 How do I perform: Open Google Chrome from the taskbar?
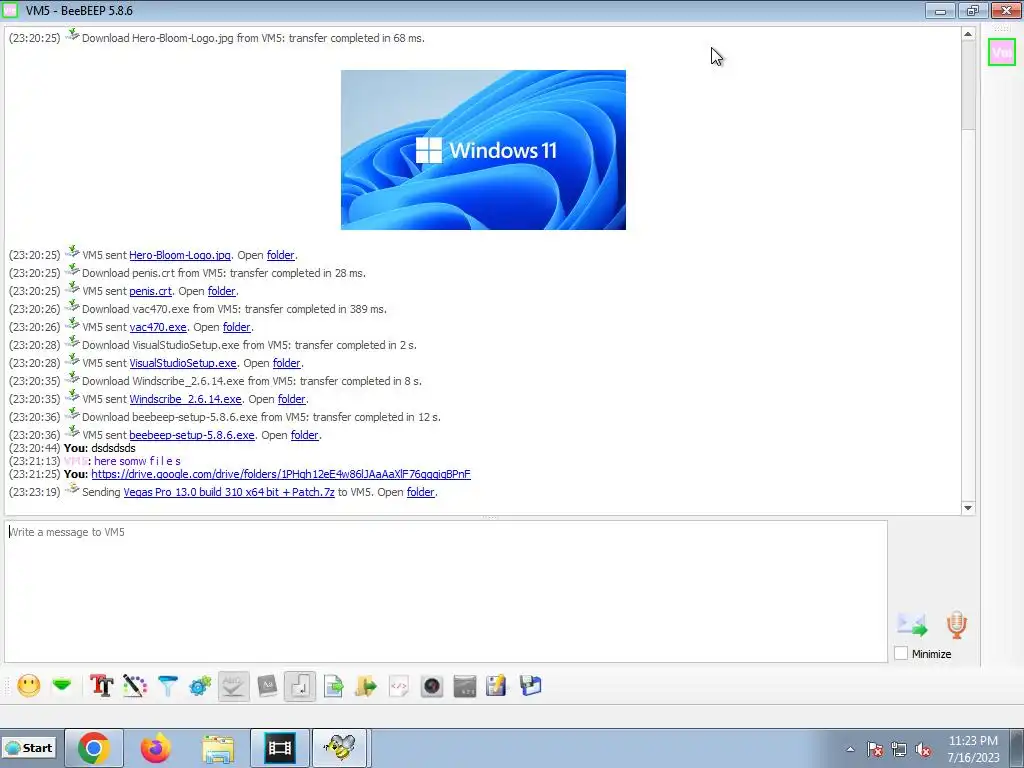93,748
